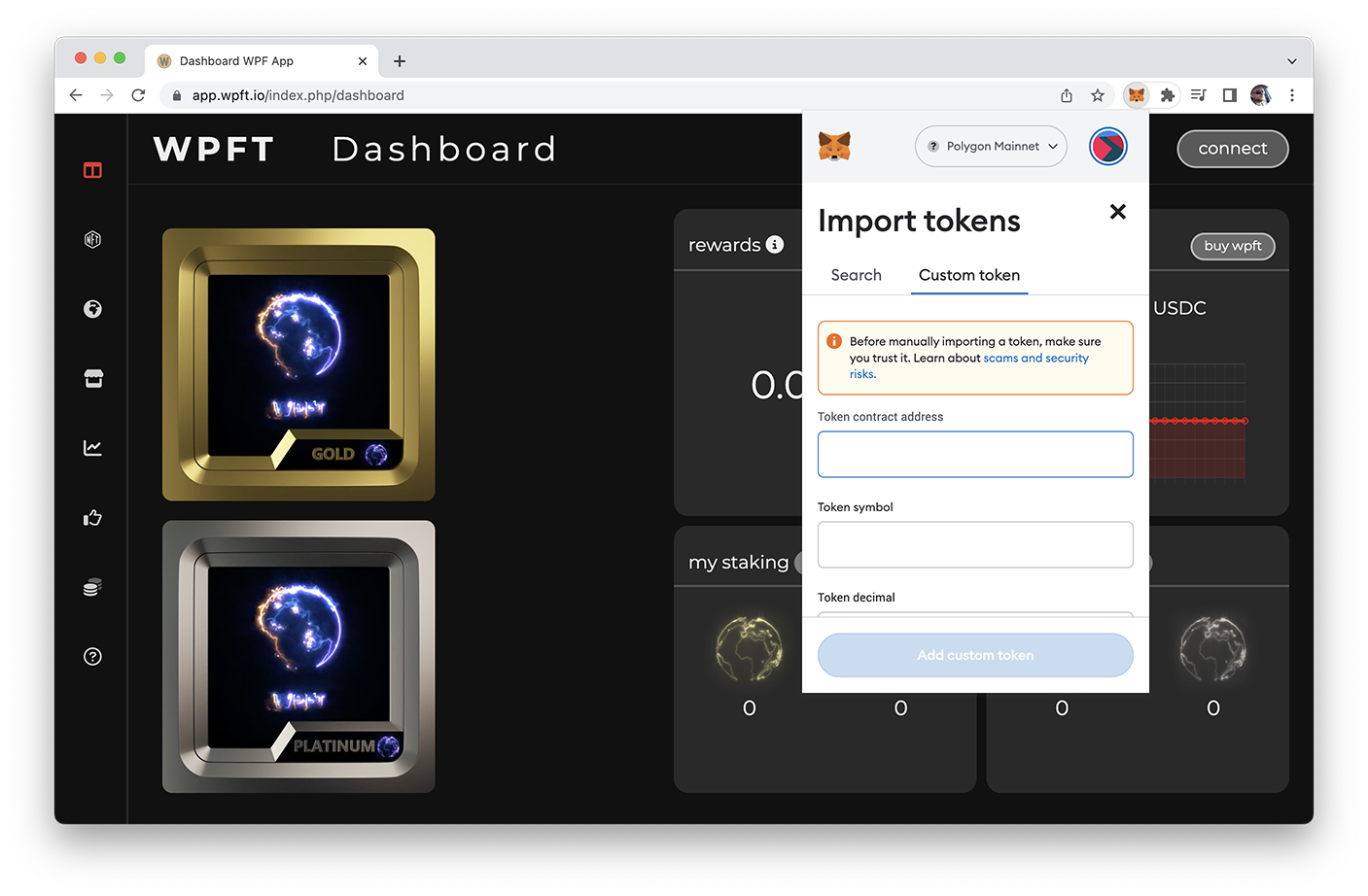This screenshot has height=896, width=1368.
Task: Click the share page icon in address bar
Action: [1067, 95]
